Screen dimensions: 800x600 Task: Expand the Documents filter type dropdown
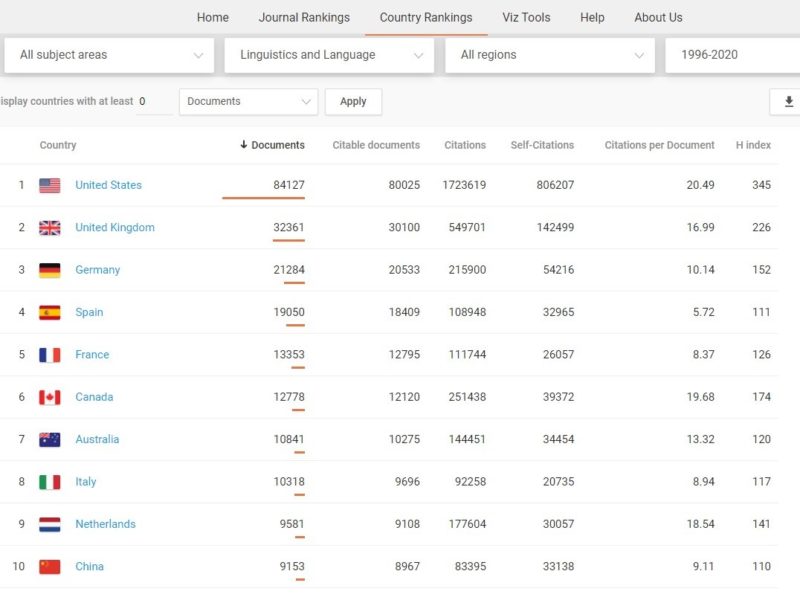(x=248, y=102)
